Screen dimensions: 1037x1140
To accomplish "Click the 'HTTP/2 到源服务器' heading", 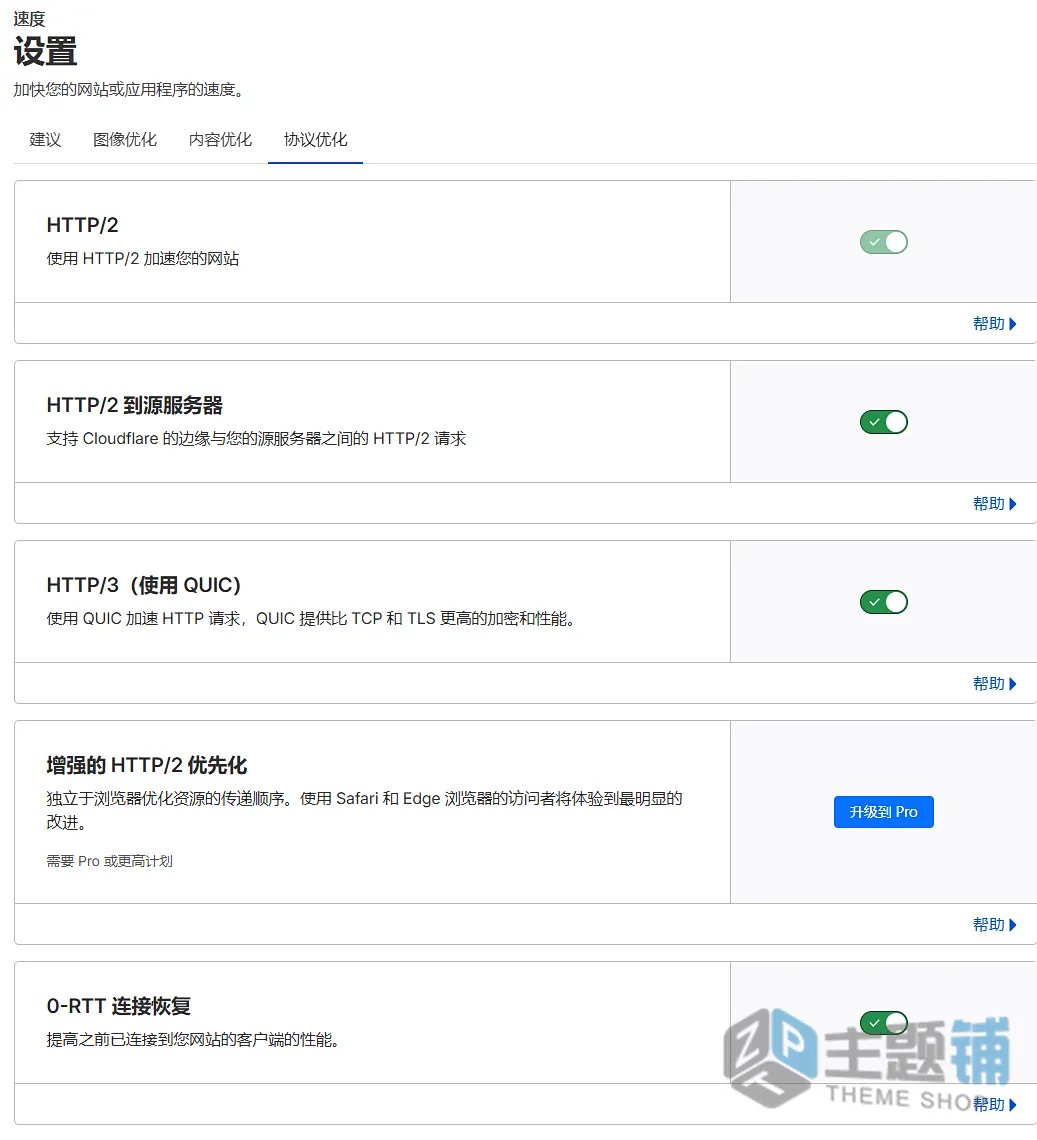I will coord(135,405).
